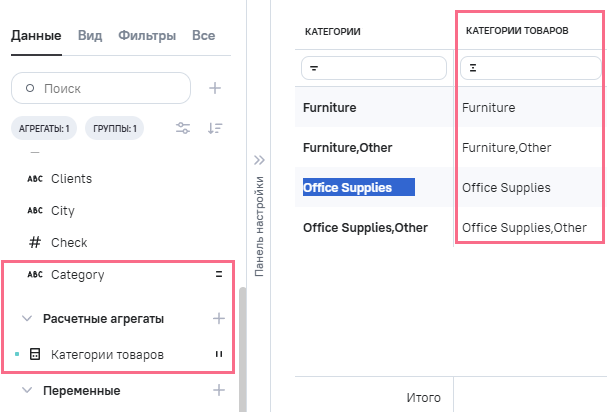
Task: Click the calculator icon beside Категории товаров
Action: (x=35, y=354)
